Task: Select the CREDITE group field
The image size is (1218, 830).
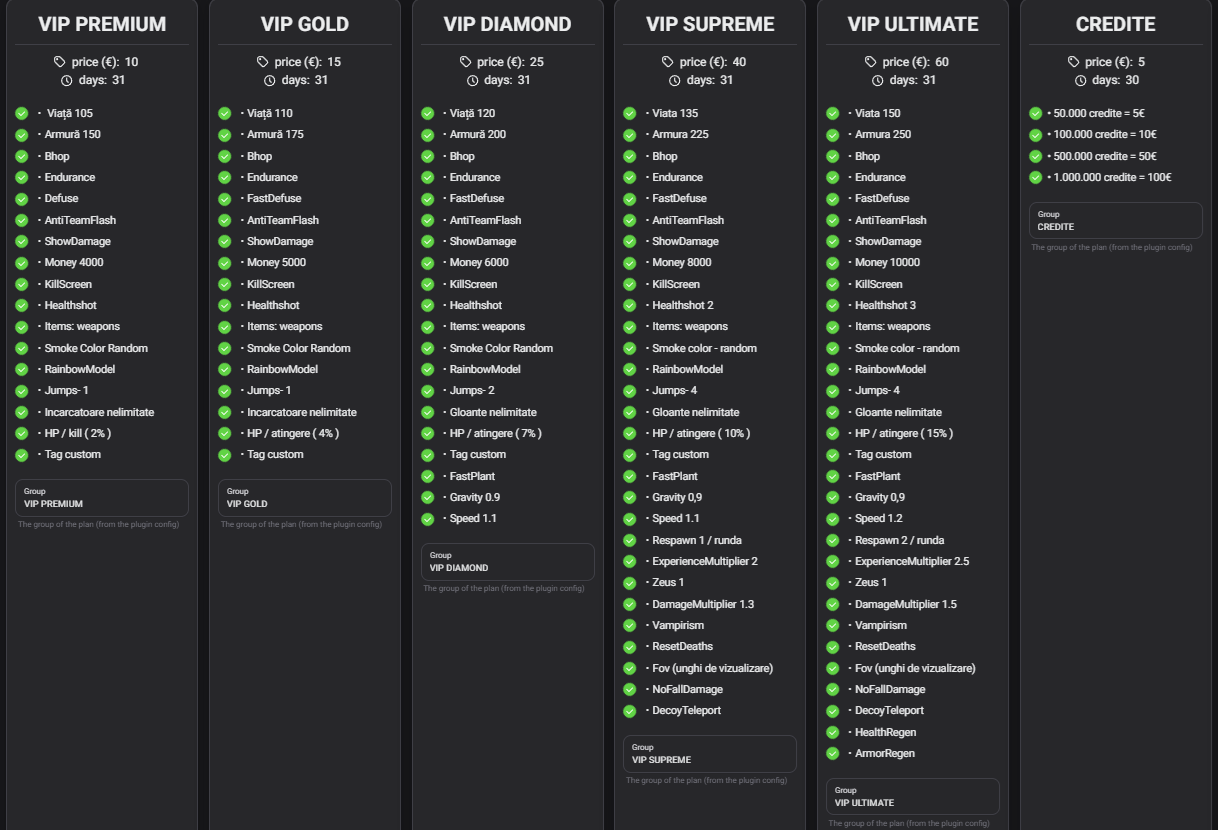Action: click(1116, 221)
